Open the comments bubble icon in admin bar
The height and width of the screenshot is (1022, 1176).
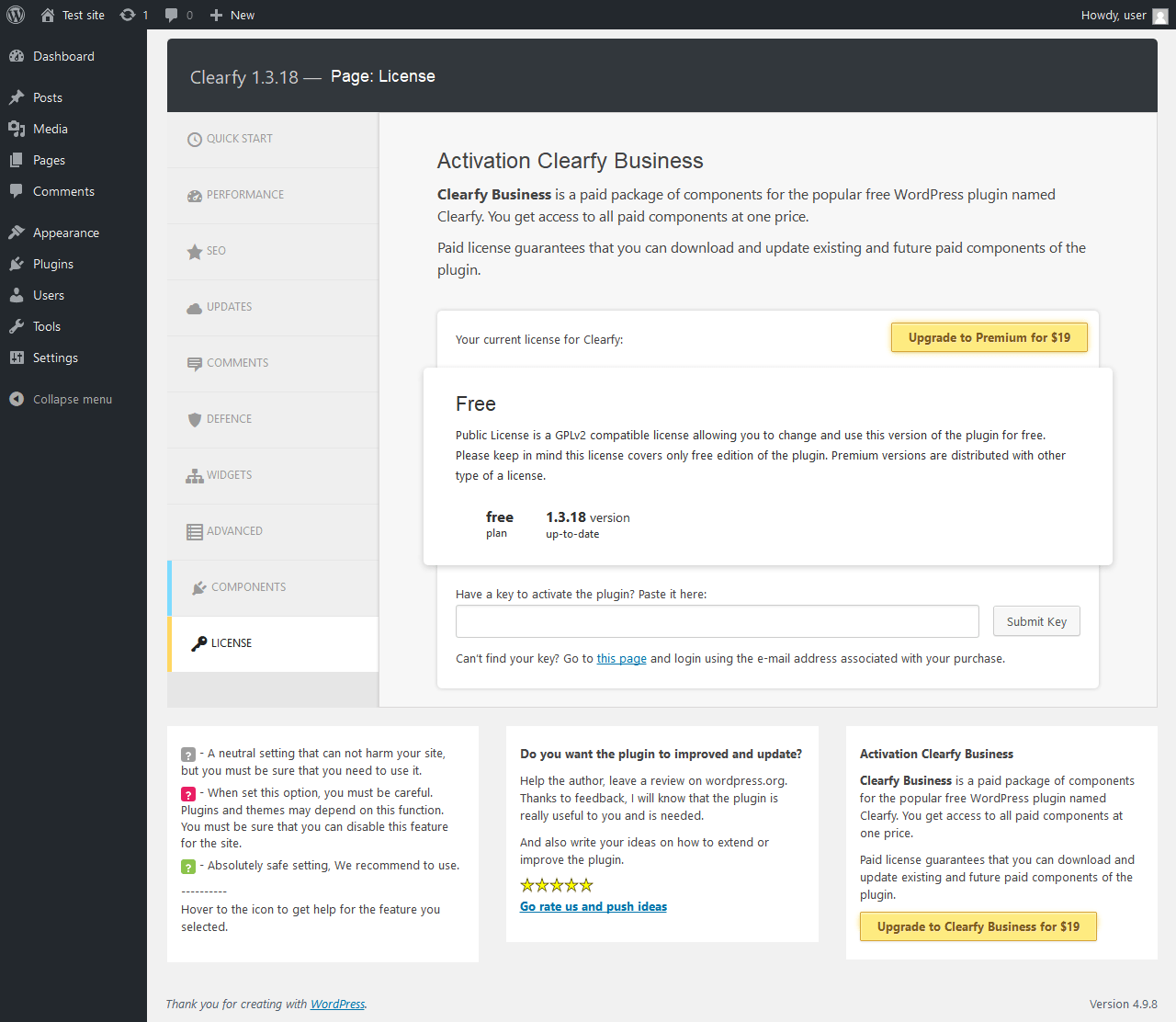point(171,15)
